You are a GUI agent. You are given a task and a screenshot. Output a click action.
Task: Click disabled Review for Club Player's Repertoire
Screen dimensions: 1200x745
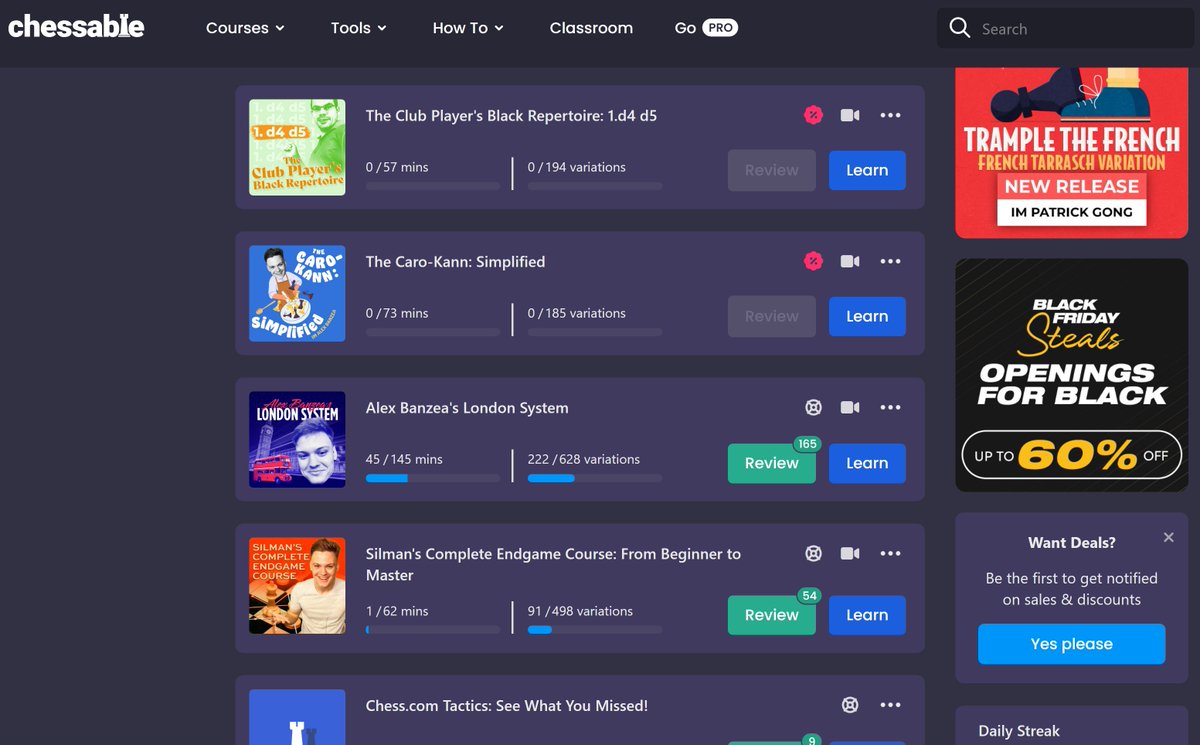click(x=772, y=170)
